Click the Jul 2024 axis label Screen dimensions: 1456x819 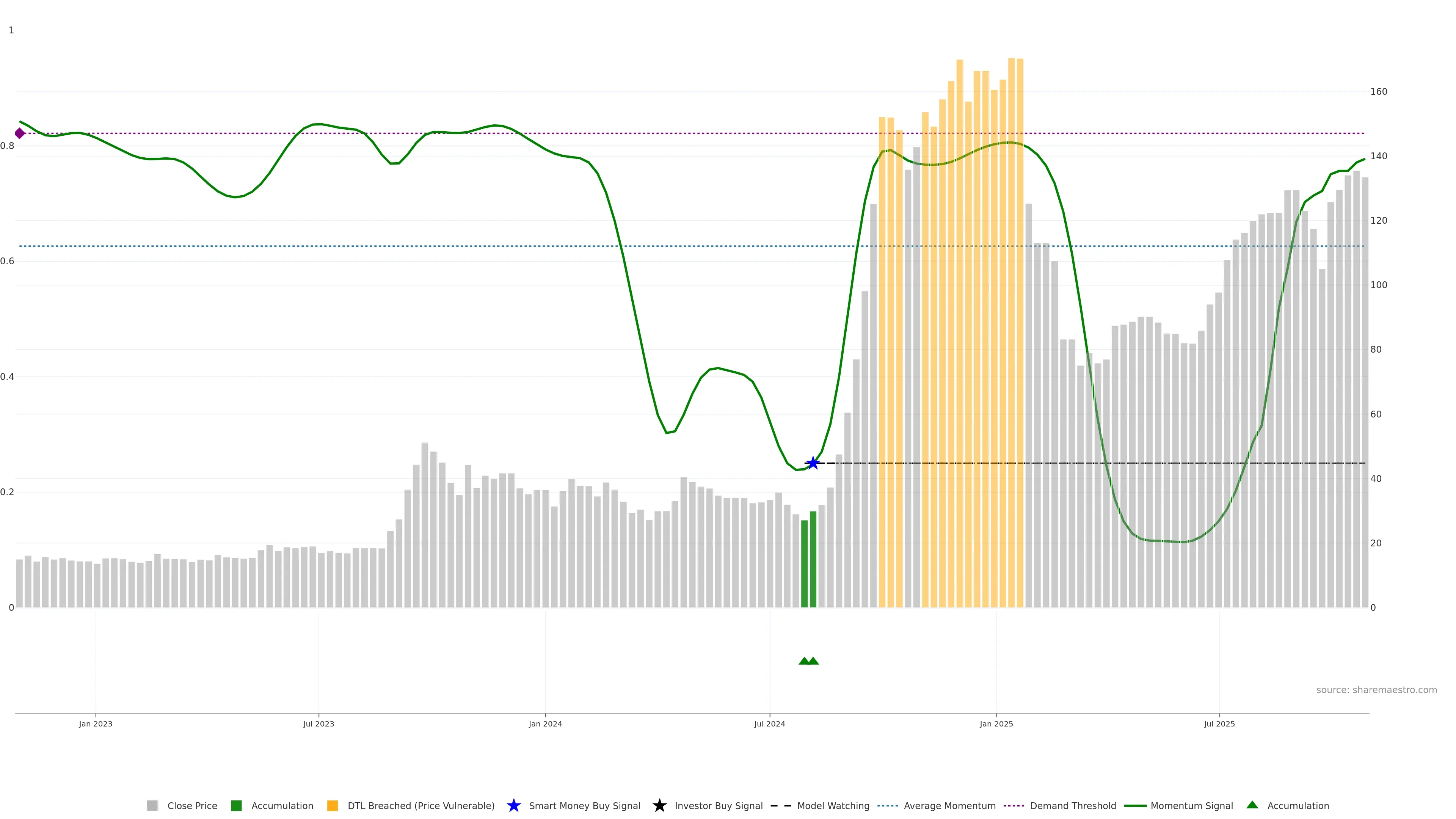(x=769, y=723)
